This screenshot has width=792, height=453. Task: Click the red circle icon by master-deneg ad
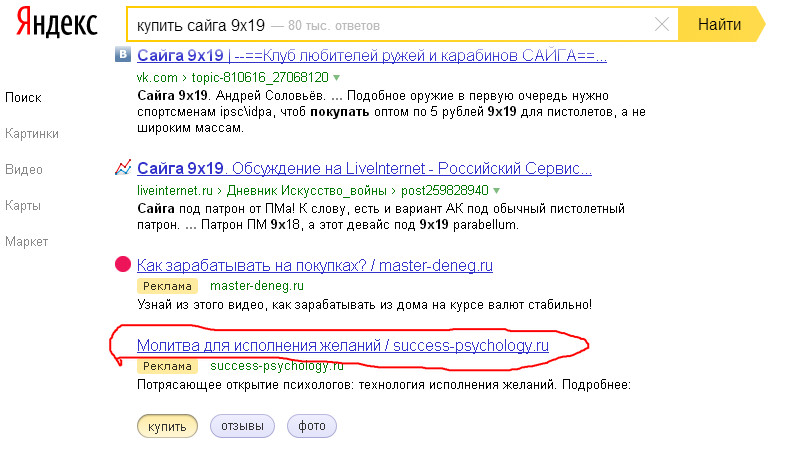click(124, 265)
